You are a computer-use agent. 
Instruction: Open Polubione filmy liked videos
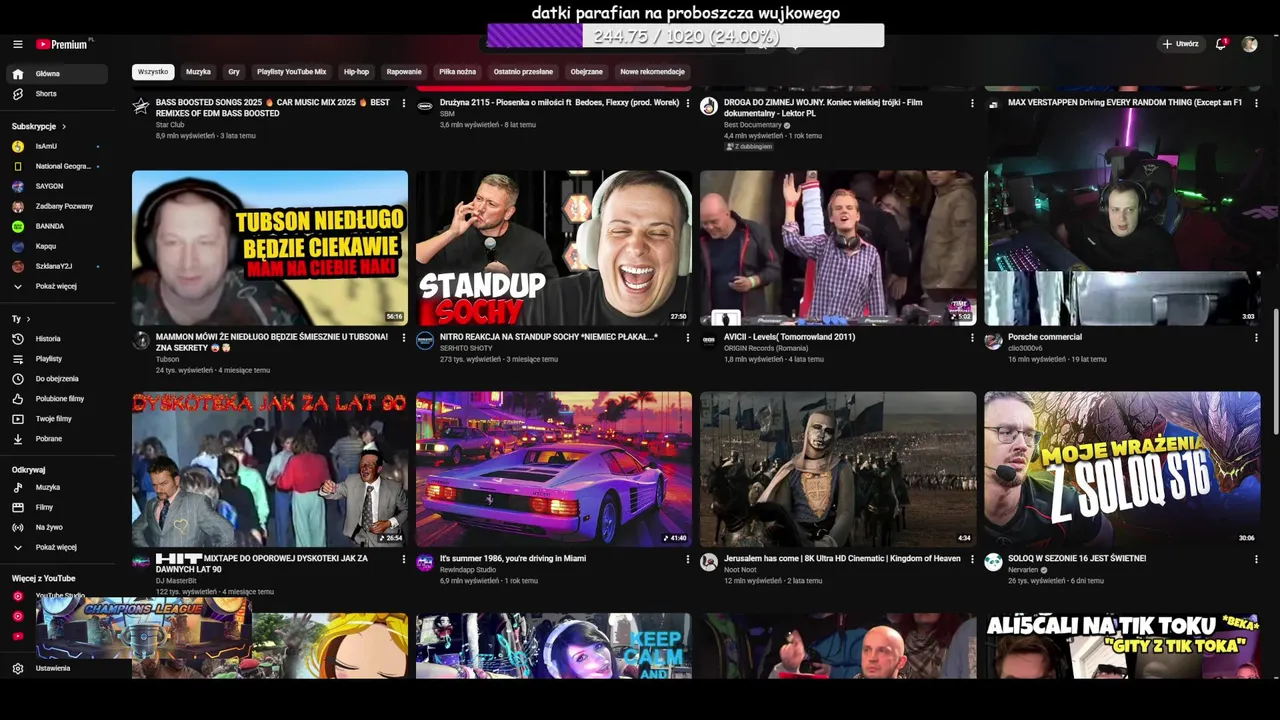[56, 399]
